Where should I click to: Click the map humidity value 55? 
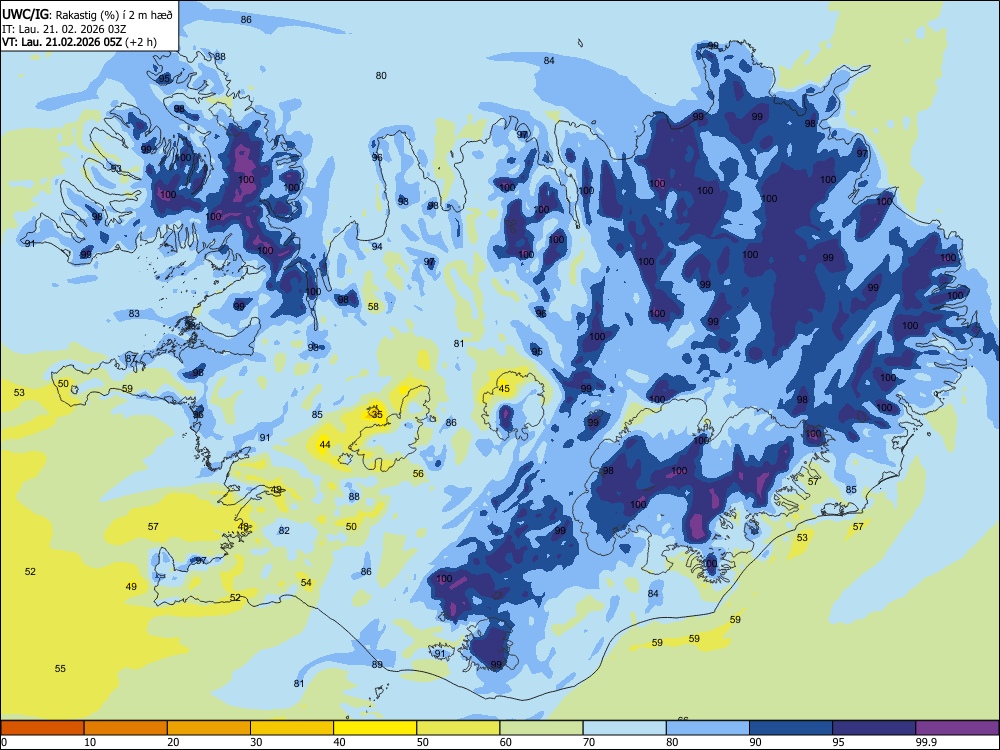coord(60,669)
